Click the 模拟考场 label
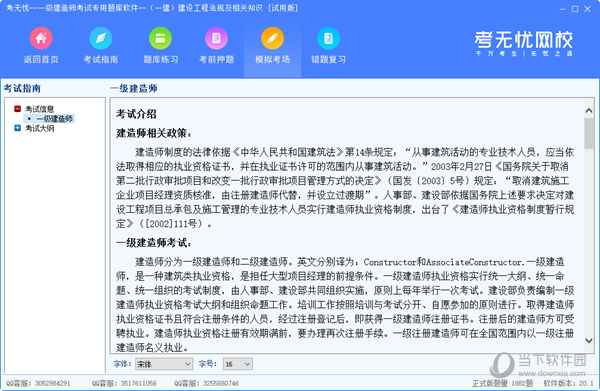 point(272,59)
